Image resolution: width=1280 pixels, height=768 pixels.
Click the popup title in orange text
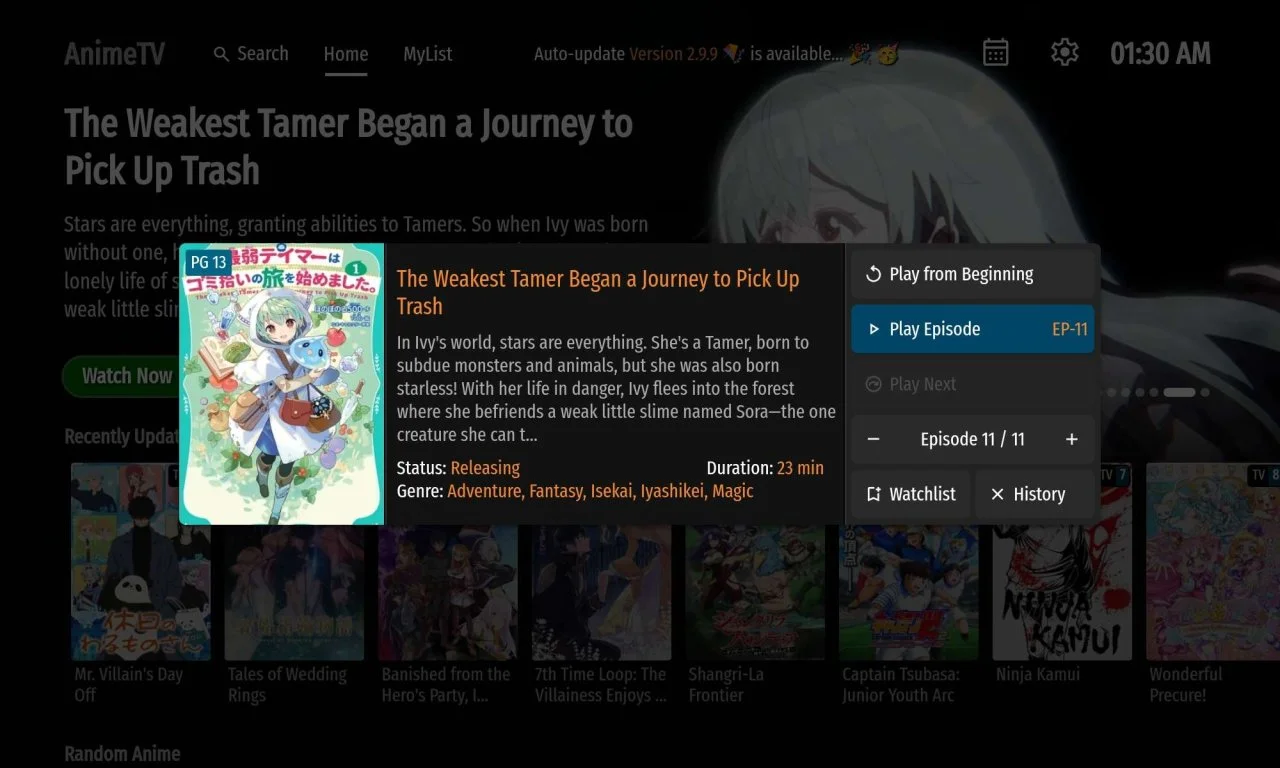click(x=598, y=292)
